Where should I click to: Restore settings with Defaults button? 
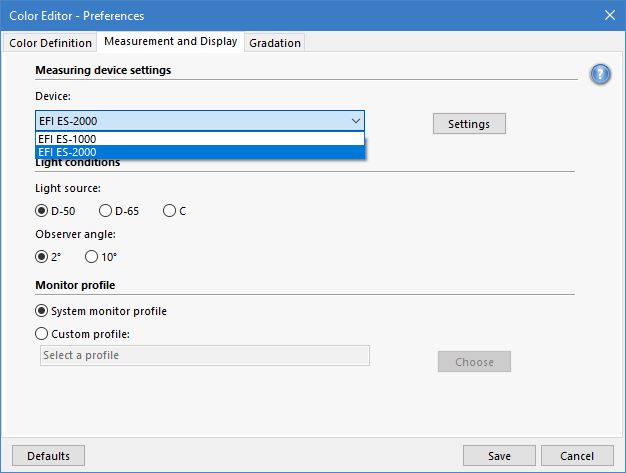48,455
